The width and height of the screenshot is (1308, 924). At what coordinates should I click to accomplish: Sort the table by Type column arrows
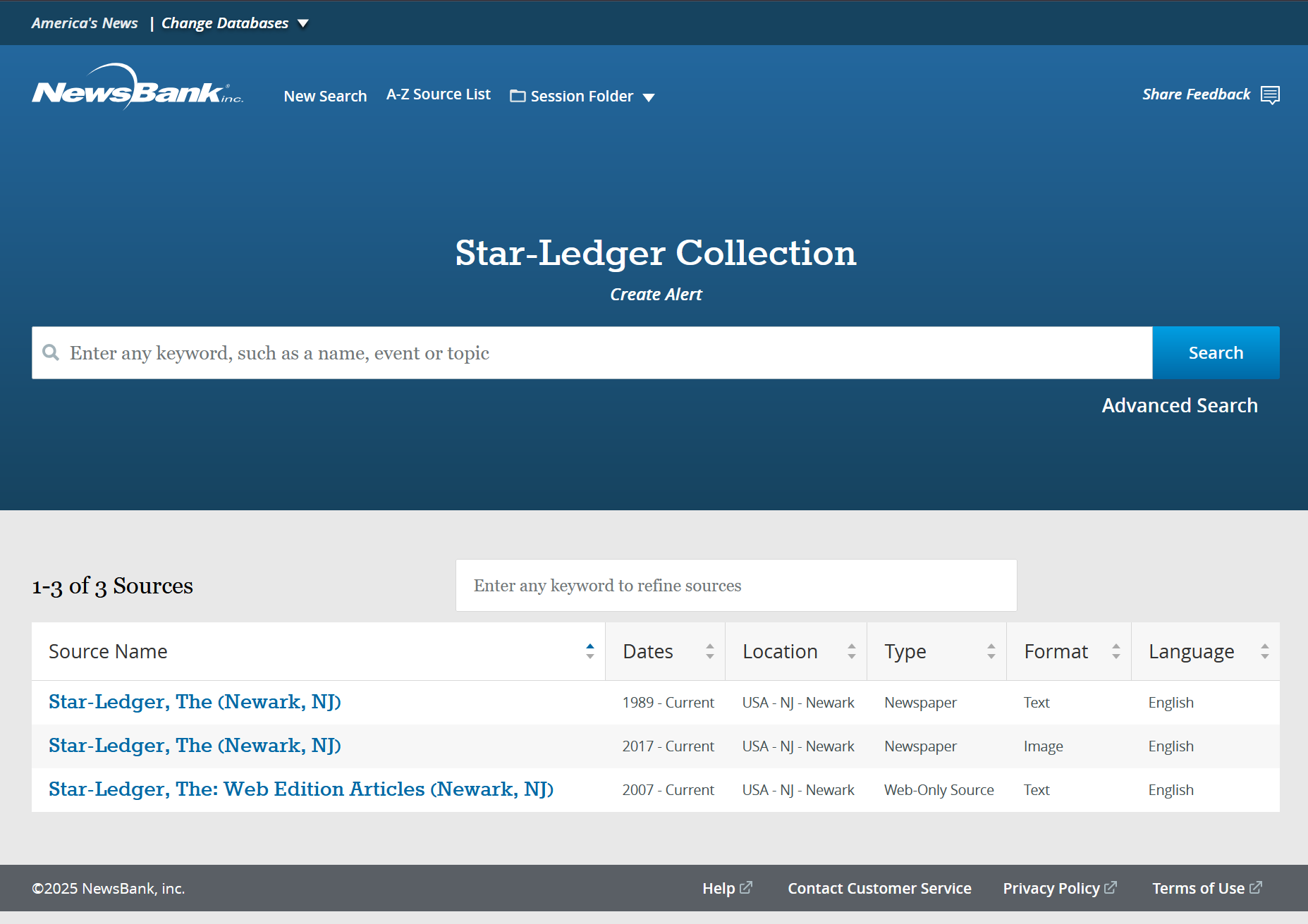(991, 651)
